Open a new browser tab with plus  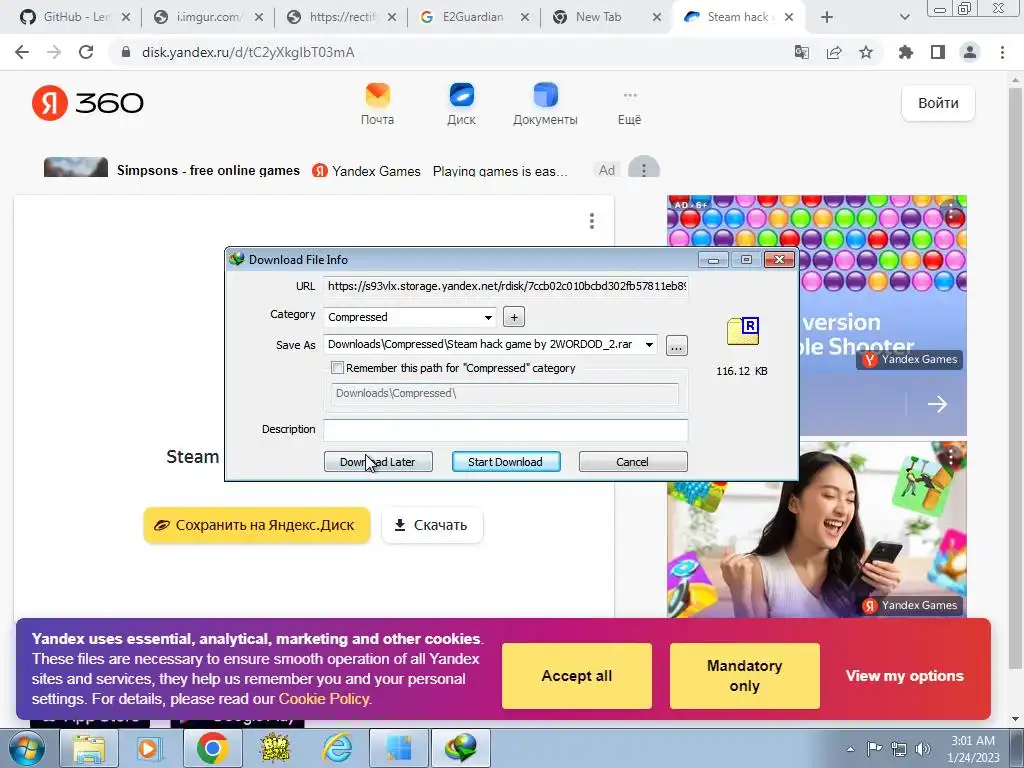827,17
